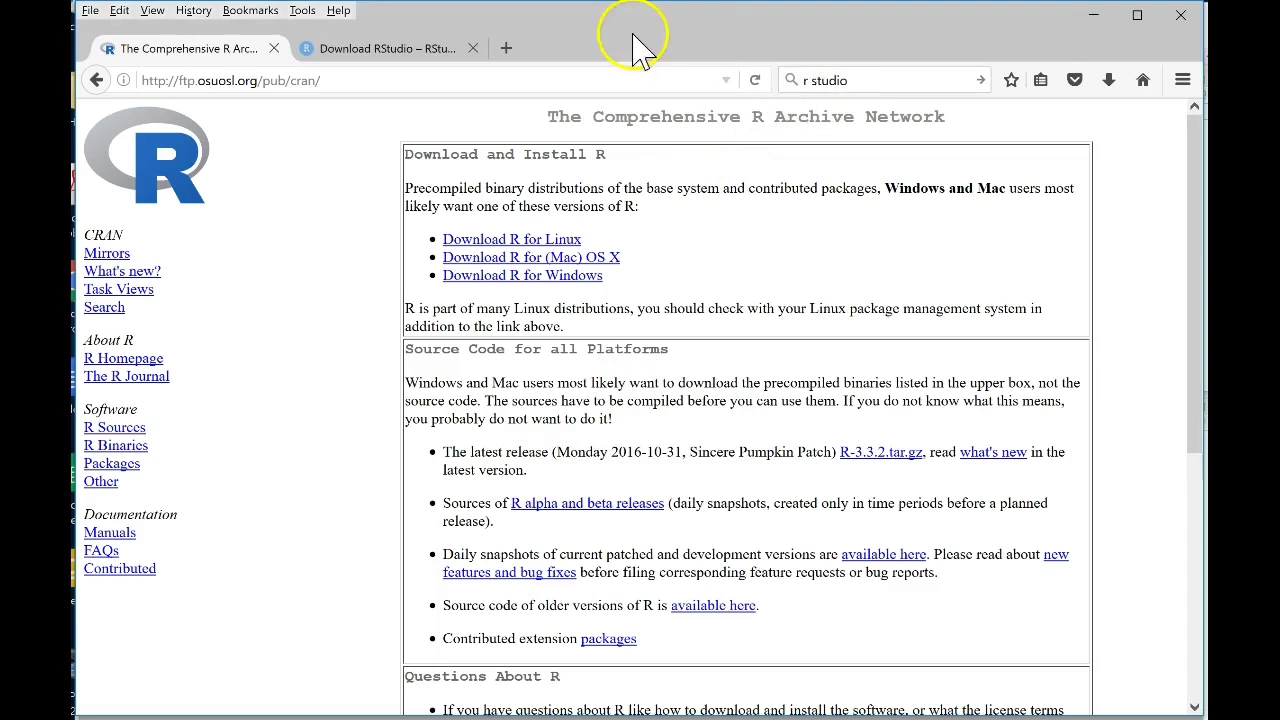The image size is (1280, 720).
Task: Open Download R for Windows link
Action: [x=522, y=275]
